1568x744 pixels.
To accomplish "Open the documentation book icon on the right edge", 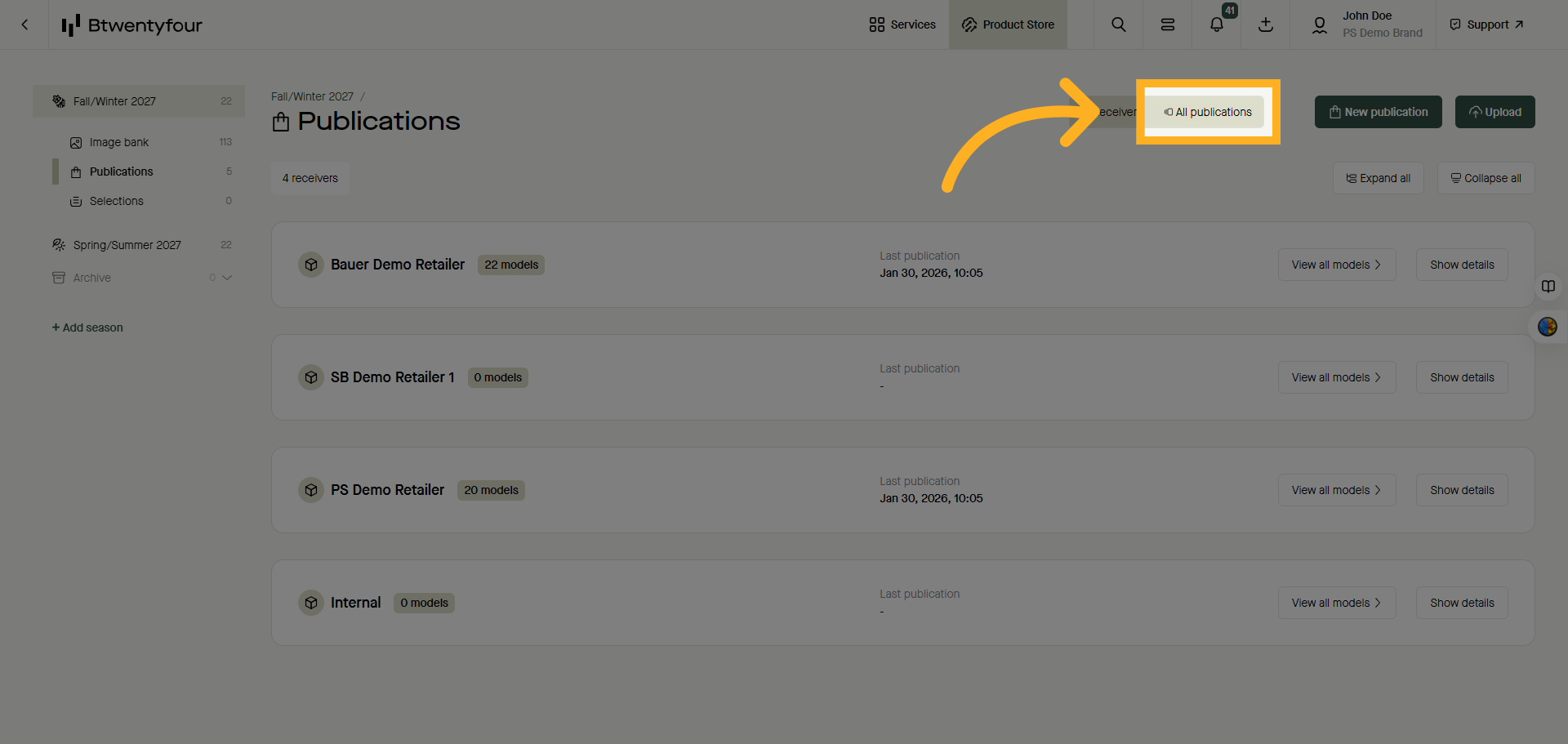I will coord(1548,286).
